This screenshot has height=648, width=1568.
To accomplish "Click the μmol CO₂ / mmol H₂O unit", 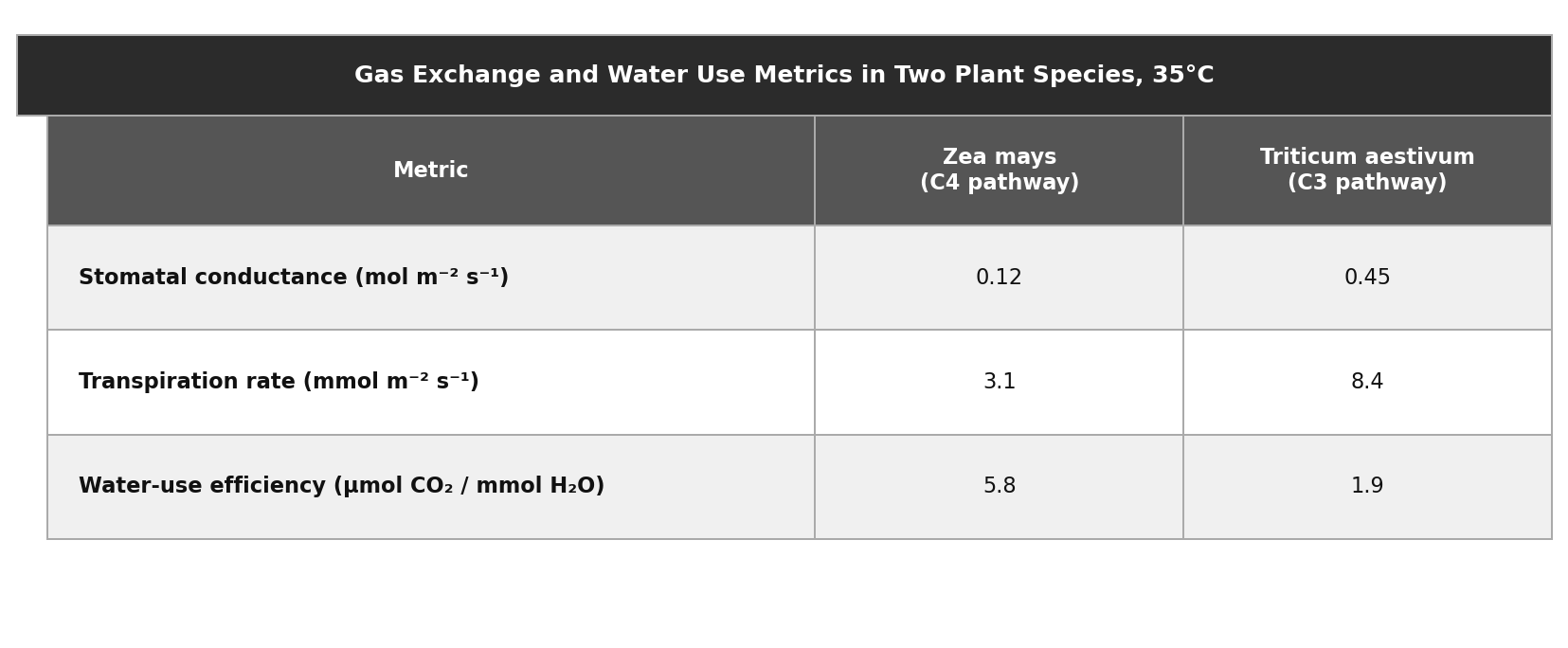I will (x=468, y=487).
